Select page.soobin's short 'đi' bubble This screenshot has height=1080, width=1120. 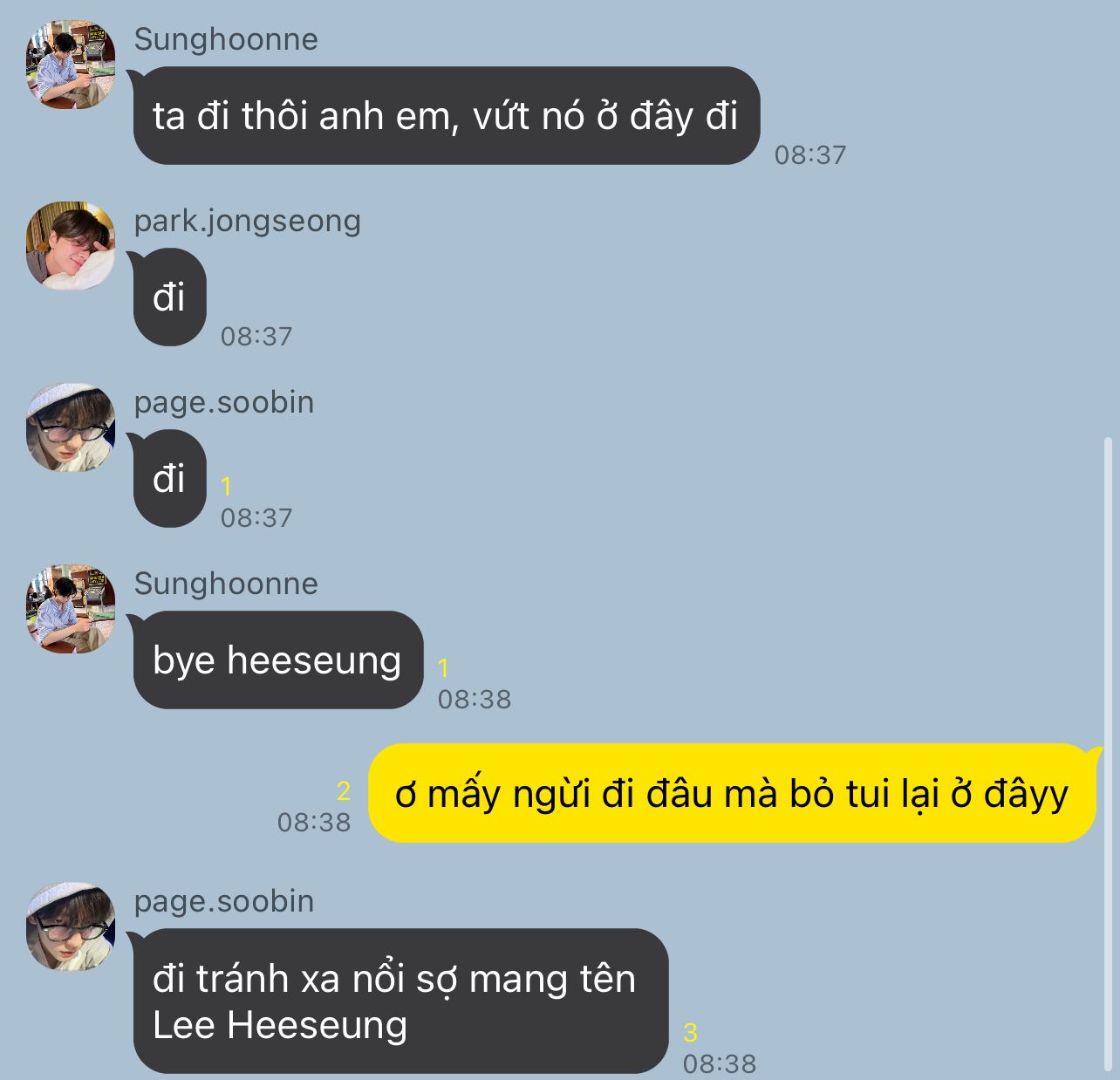[169, 479]
